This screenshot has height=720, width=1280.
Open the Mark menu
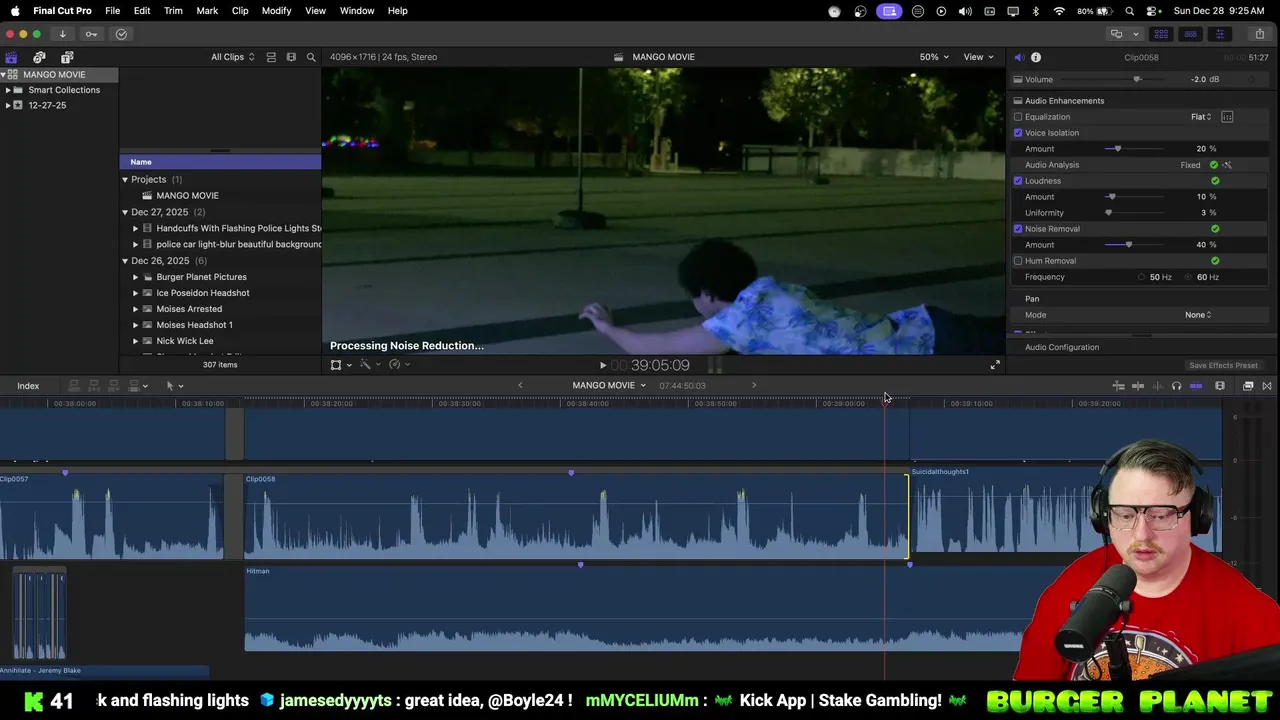(x=207, y=11)
